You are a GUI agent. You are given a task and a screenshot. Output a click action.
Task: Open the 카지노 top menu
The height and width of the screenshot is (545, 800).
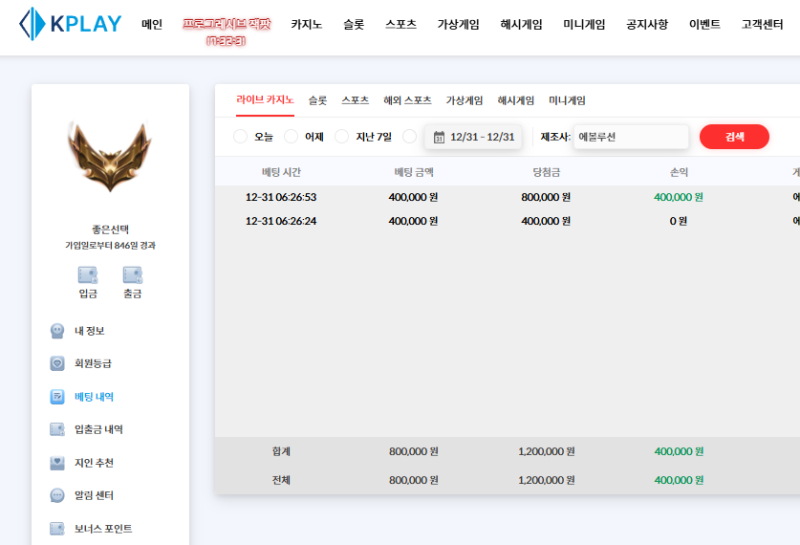(x=307, y=25)
